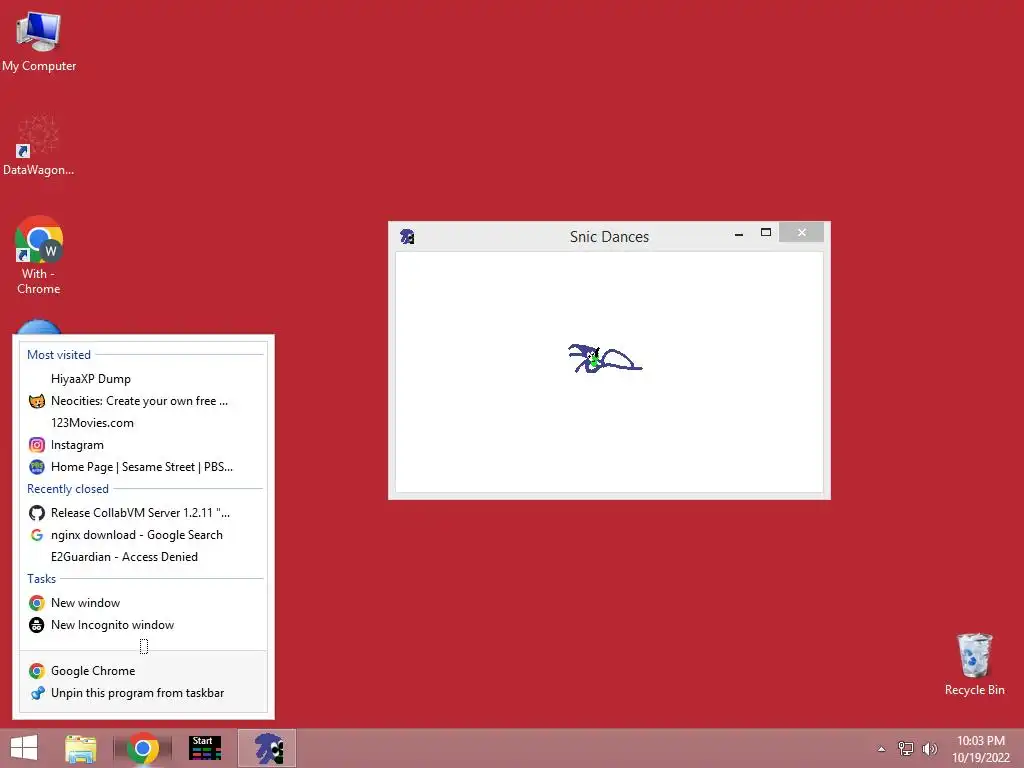
Task: Click the incognito hat icon
Action: (37, 625)
